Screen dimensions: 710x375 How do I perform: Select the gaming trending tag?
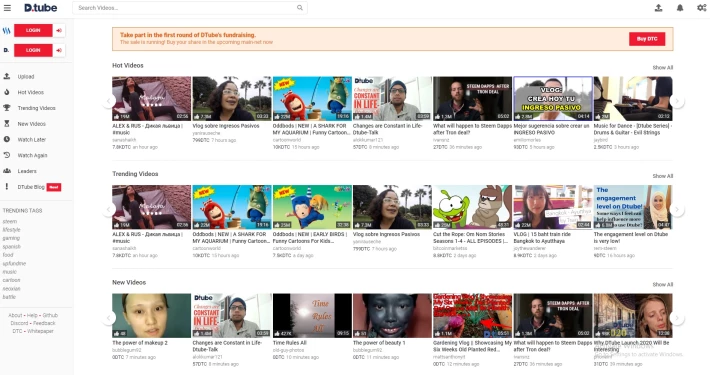tap(11, 238)
